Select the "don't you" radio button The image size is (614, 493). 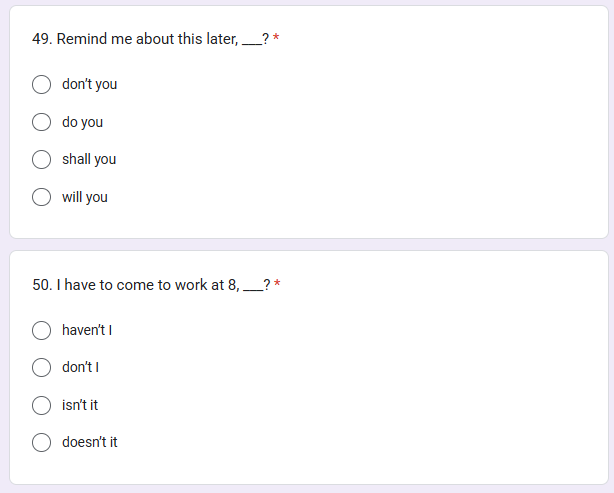(42, 85)
